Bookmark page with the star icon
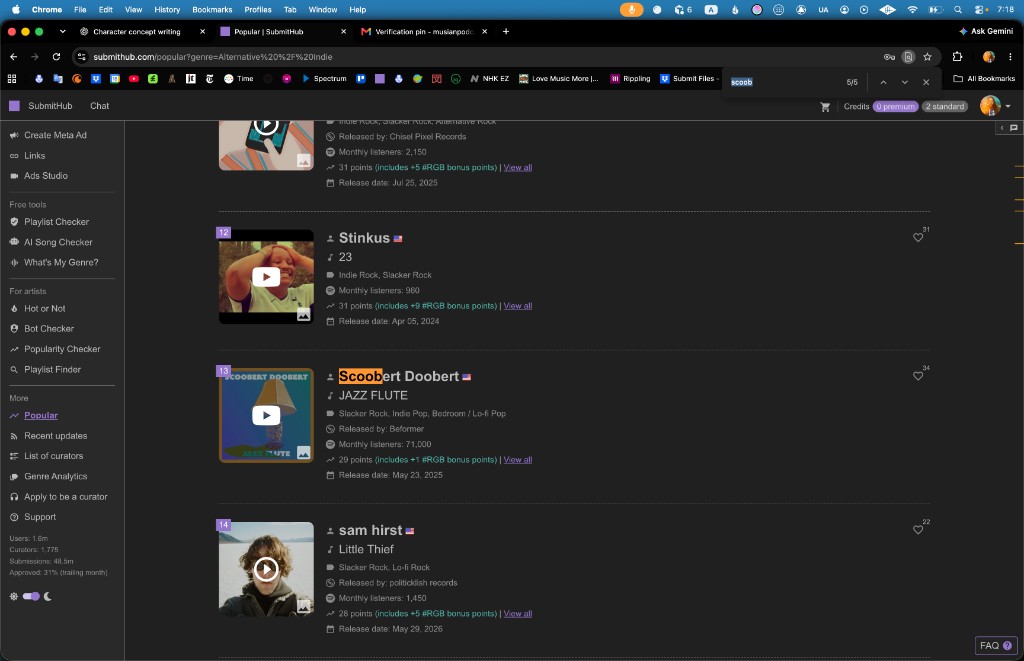Viewport: 1024px width, 661px height. click(927, 57)
